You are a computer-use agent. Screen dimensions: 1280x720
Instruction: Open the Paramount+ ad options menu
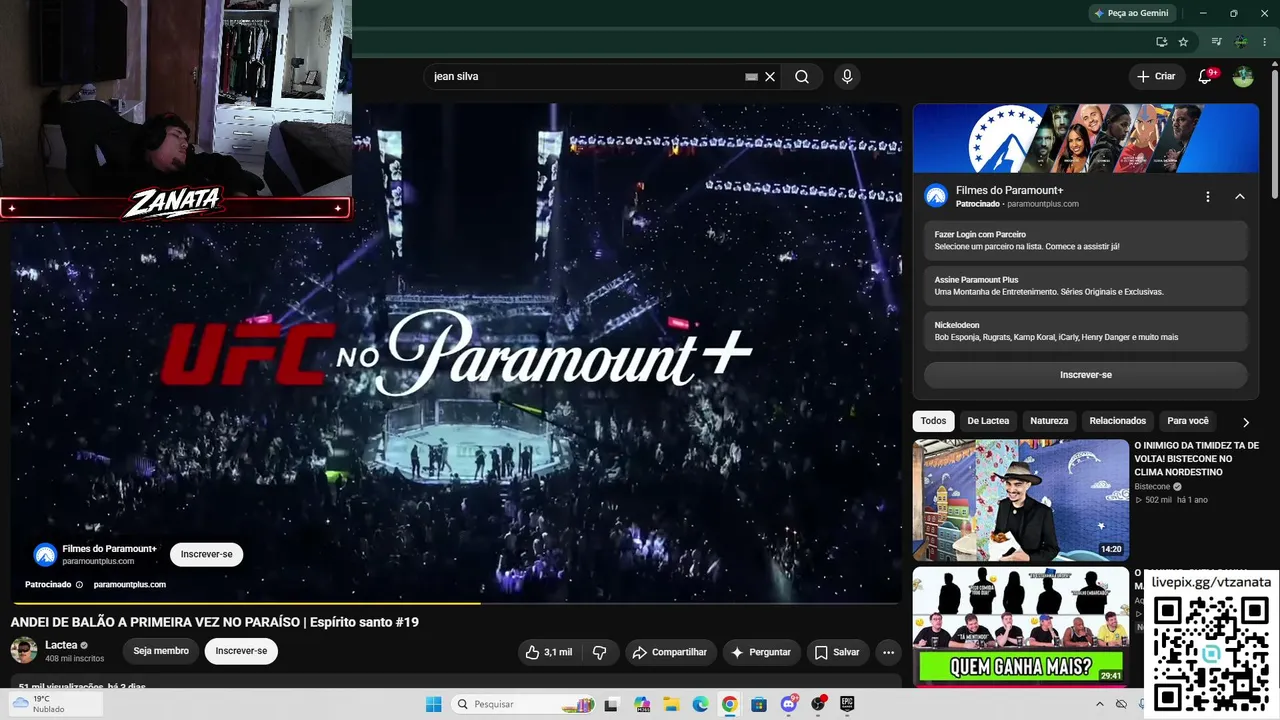coord(1208,197)
